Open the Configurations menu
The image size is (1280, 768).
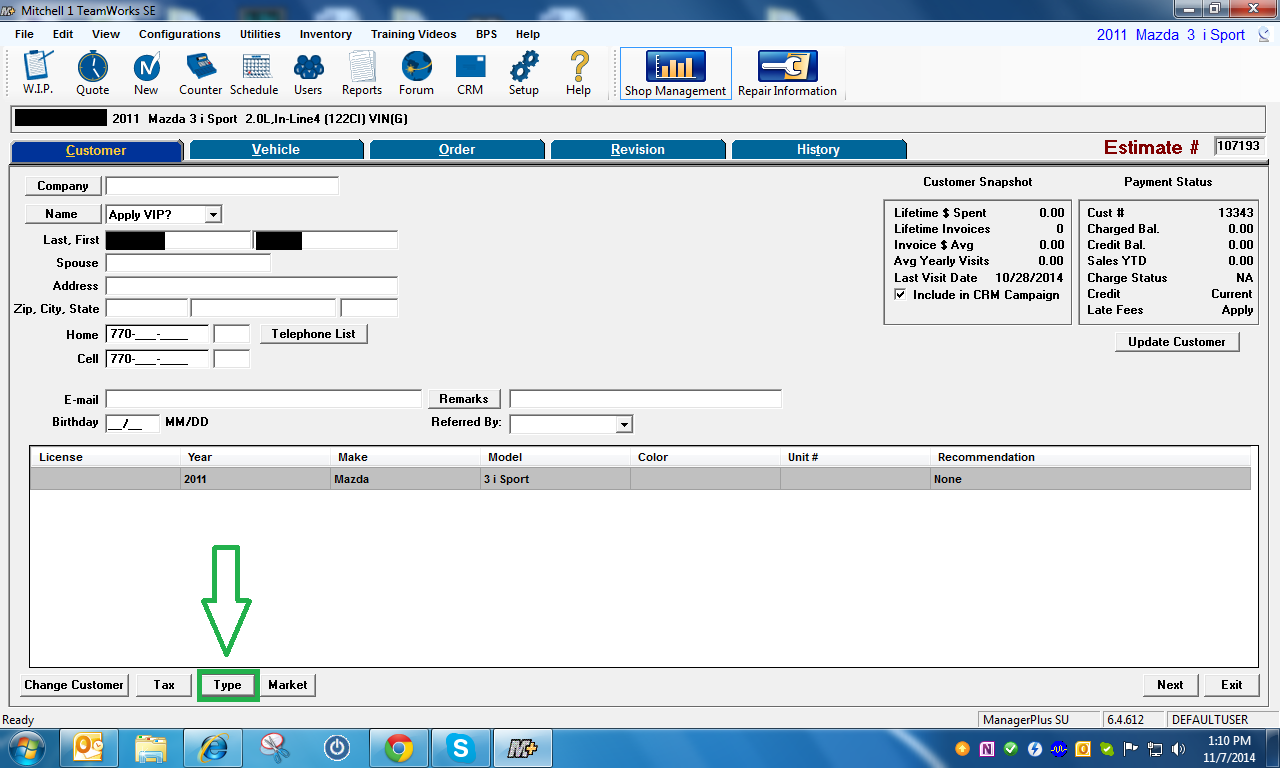[x=180, y=34]
